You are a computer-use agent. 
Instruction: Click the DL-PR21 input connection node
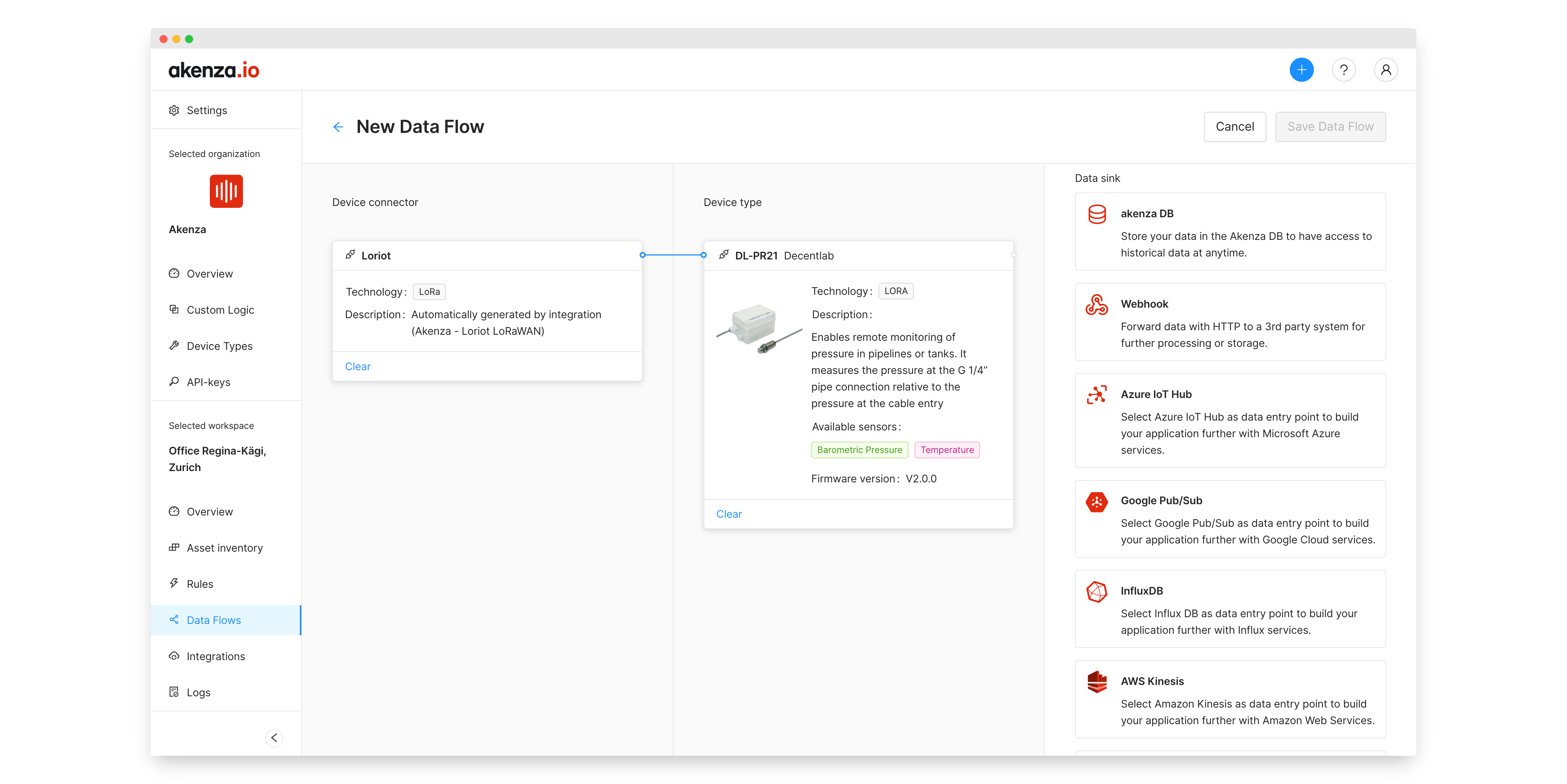point(703,255)
